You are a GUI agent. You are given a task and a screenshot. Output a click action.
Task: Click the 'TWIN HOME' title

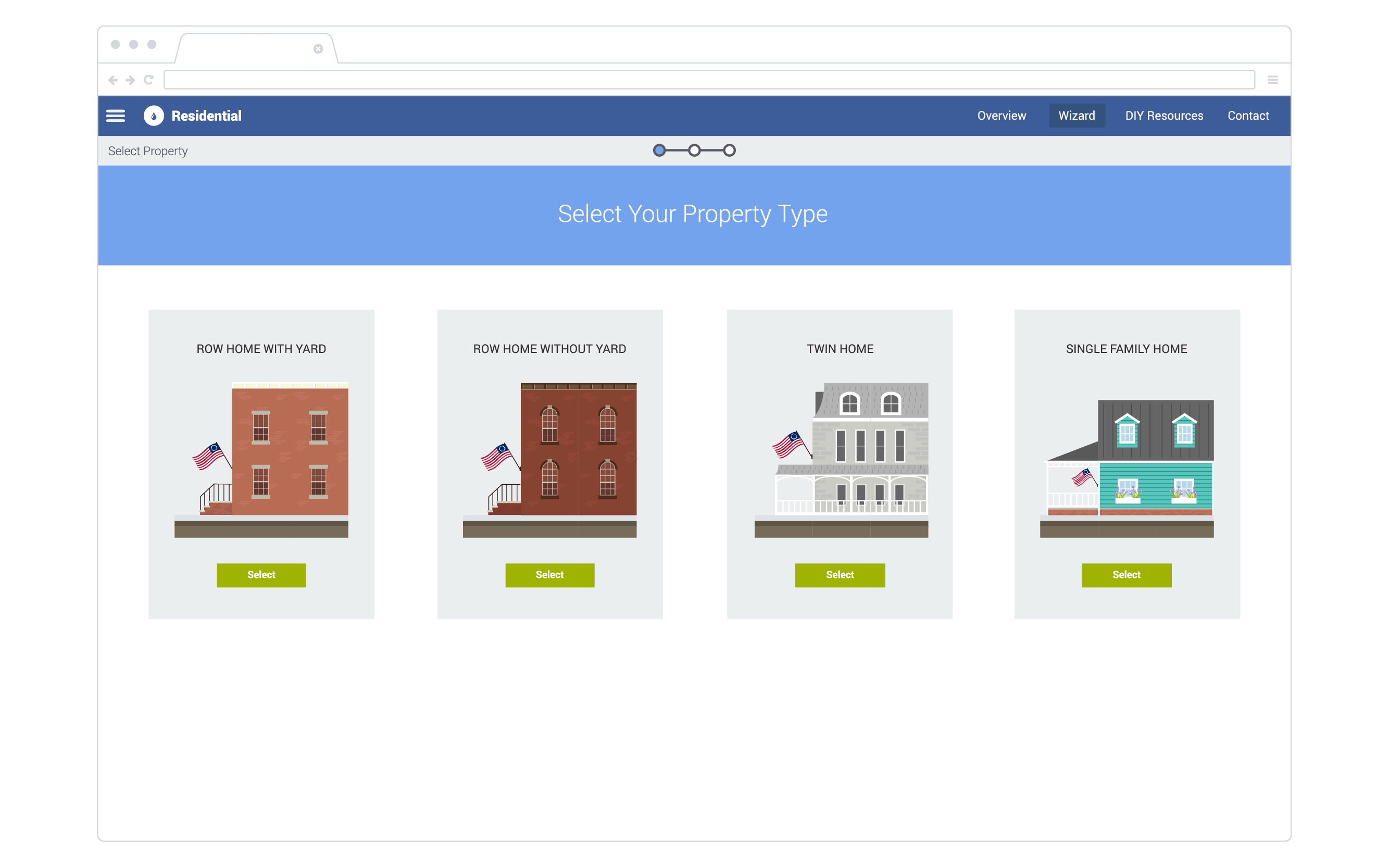(840, 349)
